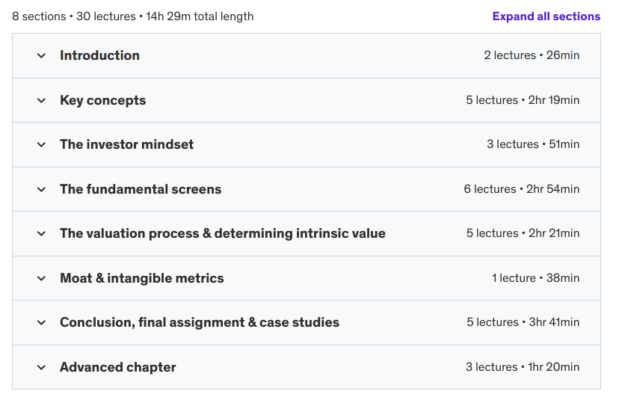Click chevron beside The investor mindset

click(41, 145)
